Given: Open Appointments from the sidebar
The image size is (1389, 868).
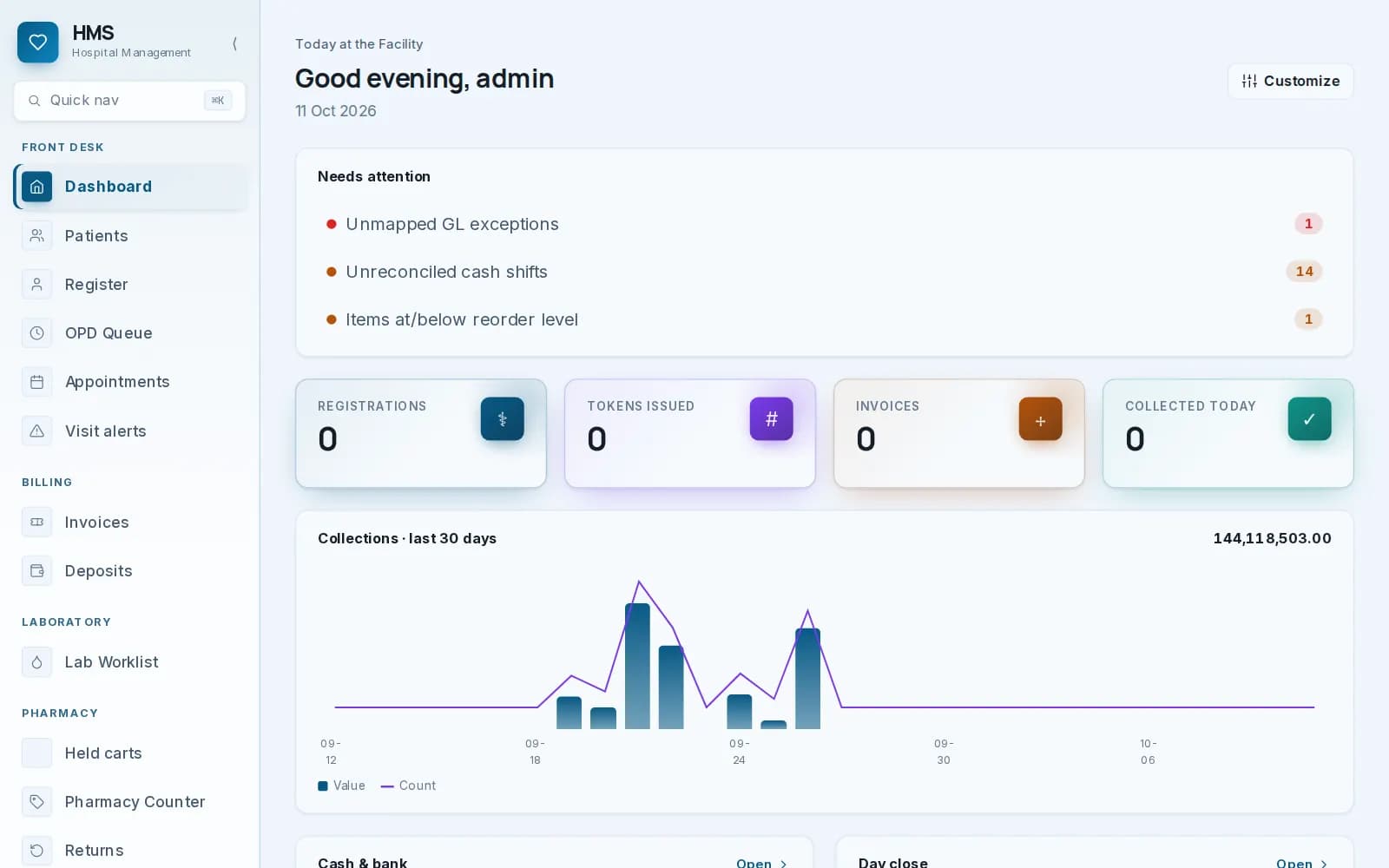Looking at the screenshot, I should 131,382.
